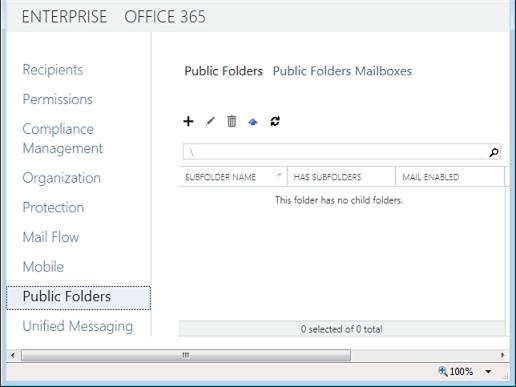Screen dimensions: 516x387
Task: Select the Public Folders tab heading
Action: tap(224, 71)
